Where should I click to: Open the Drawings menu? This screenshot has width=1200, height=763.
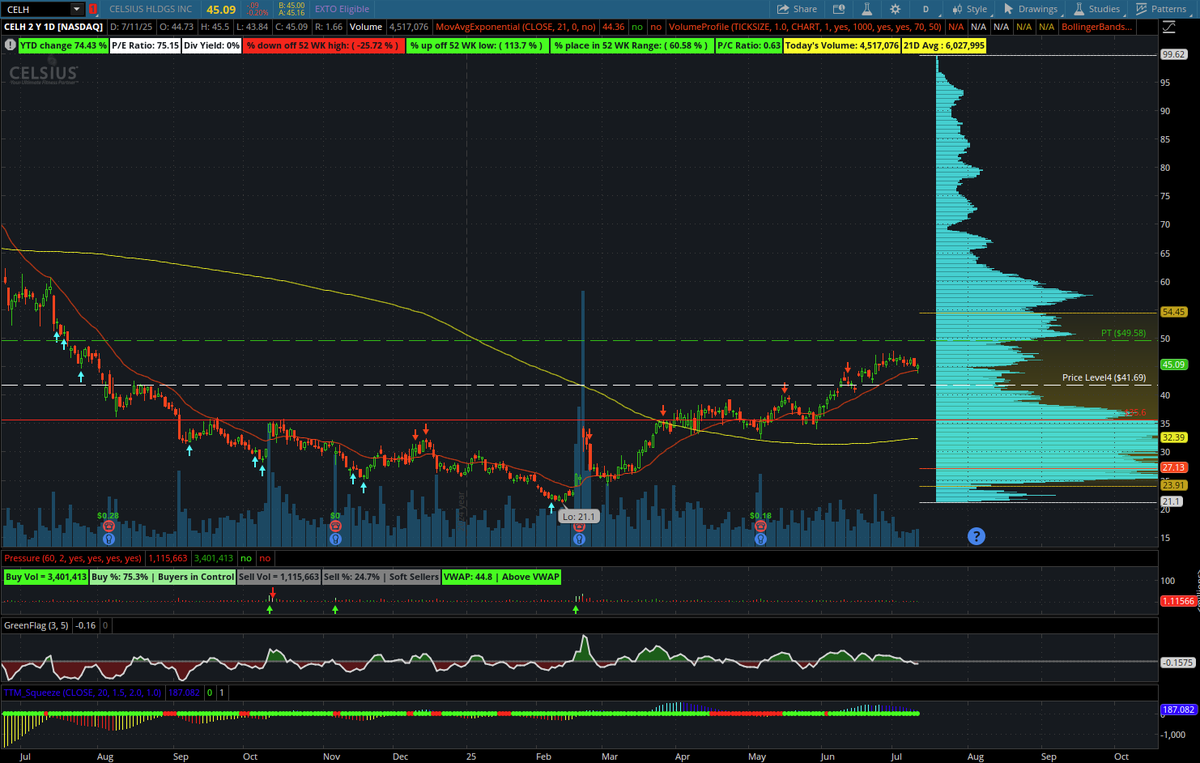(1030, 9)
